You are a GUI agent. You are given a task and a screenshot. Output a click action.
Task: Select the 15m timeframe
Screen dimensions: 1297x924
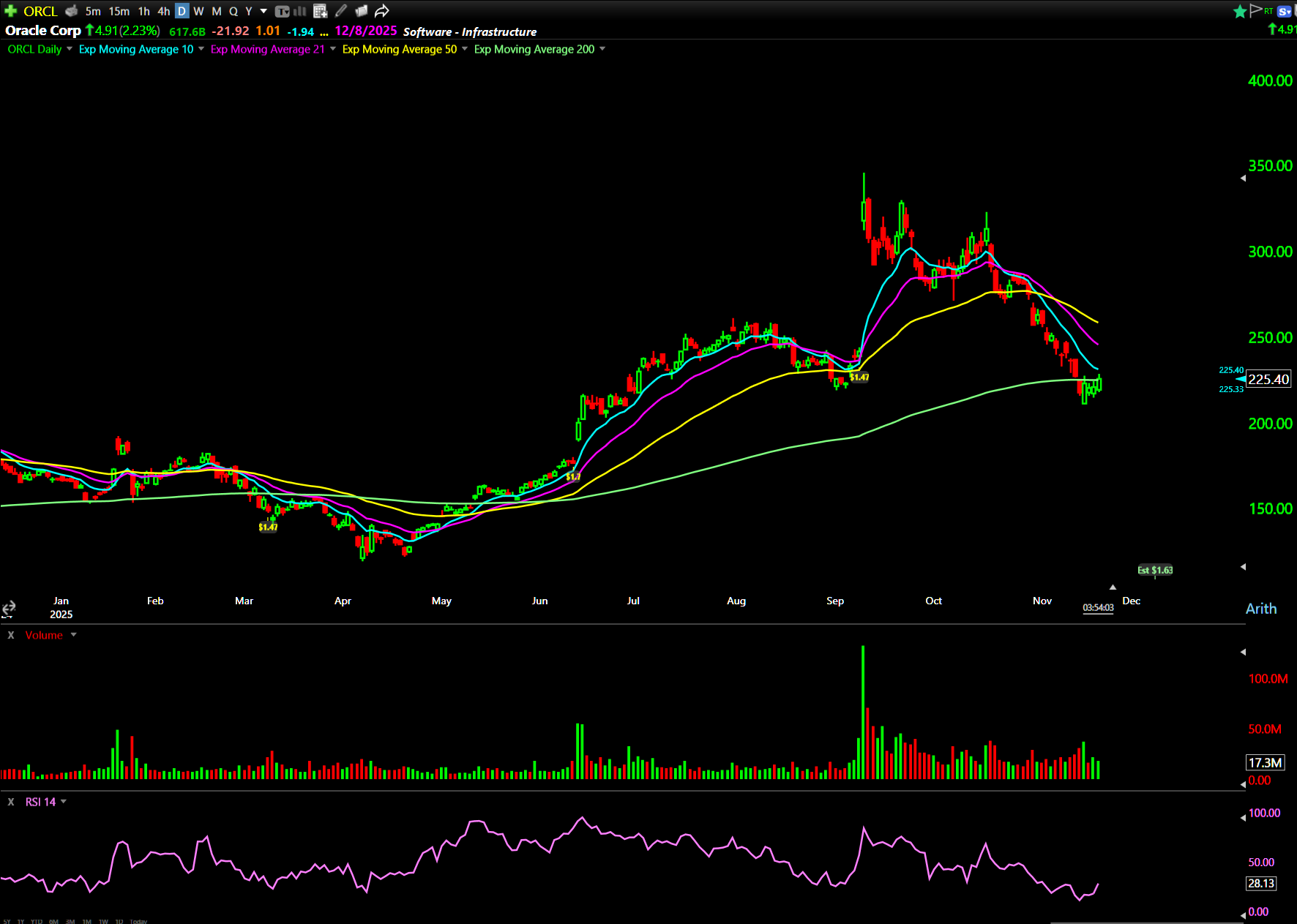pyautogui.click(x=119, y=11)
